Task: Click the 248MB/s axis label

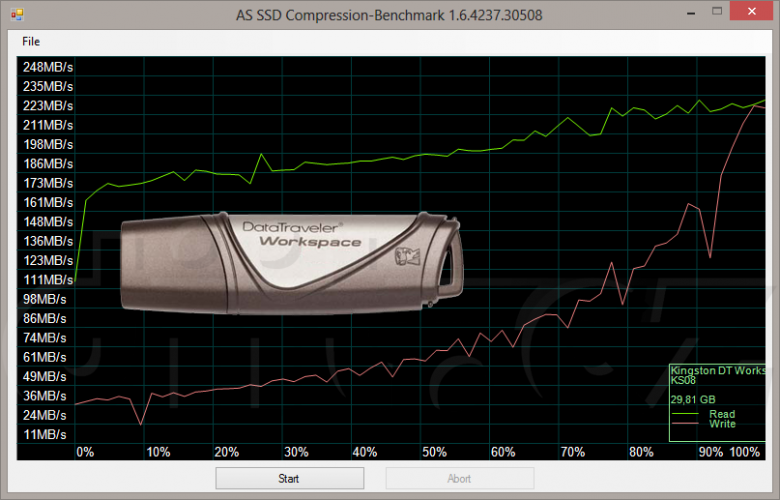Action: [x=48, y=67]
